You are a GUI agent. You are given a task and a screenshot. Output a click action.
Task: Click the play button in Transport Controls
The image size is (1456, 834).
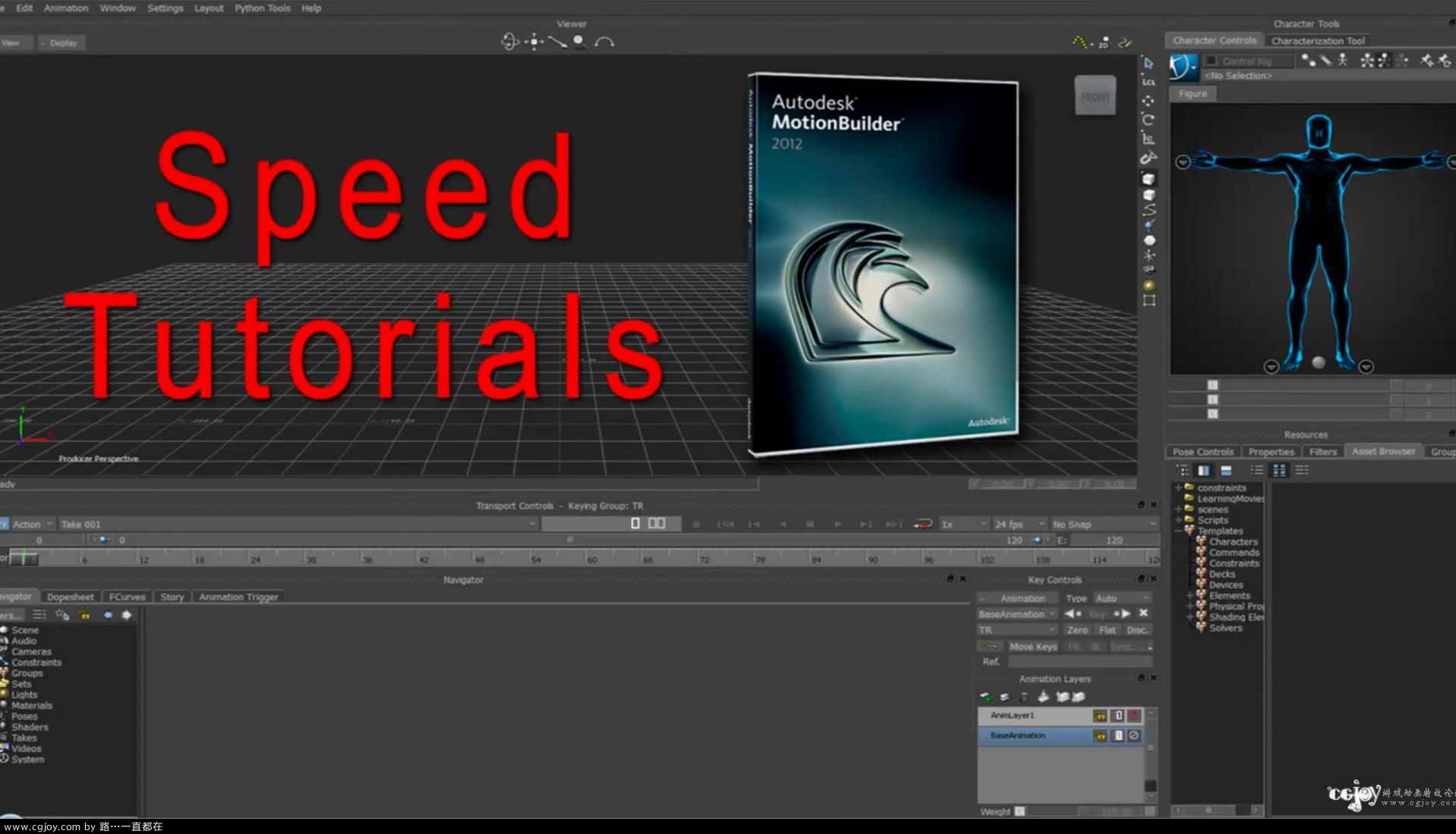837,524
